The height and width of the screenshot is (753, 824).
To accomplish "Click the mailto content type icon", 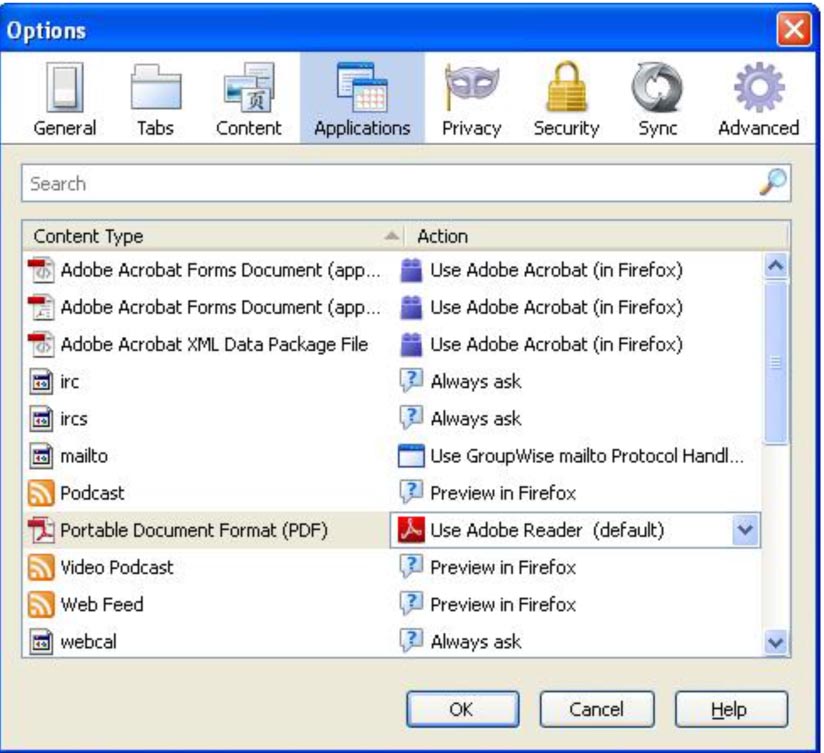I will [41, 456].
